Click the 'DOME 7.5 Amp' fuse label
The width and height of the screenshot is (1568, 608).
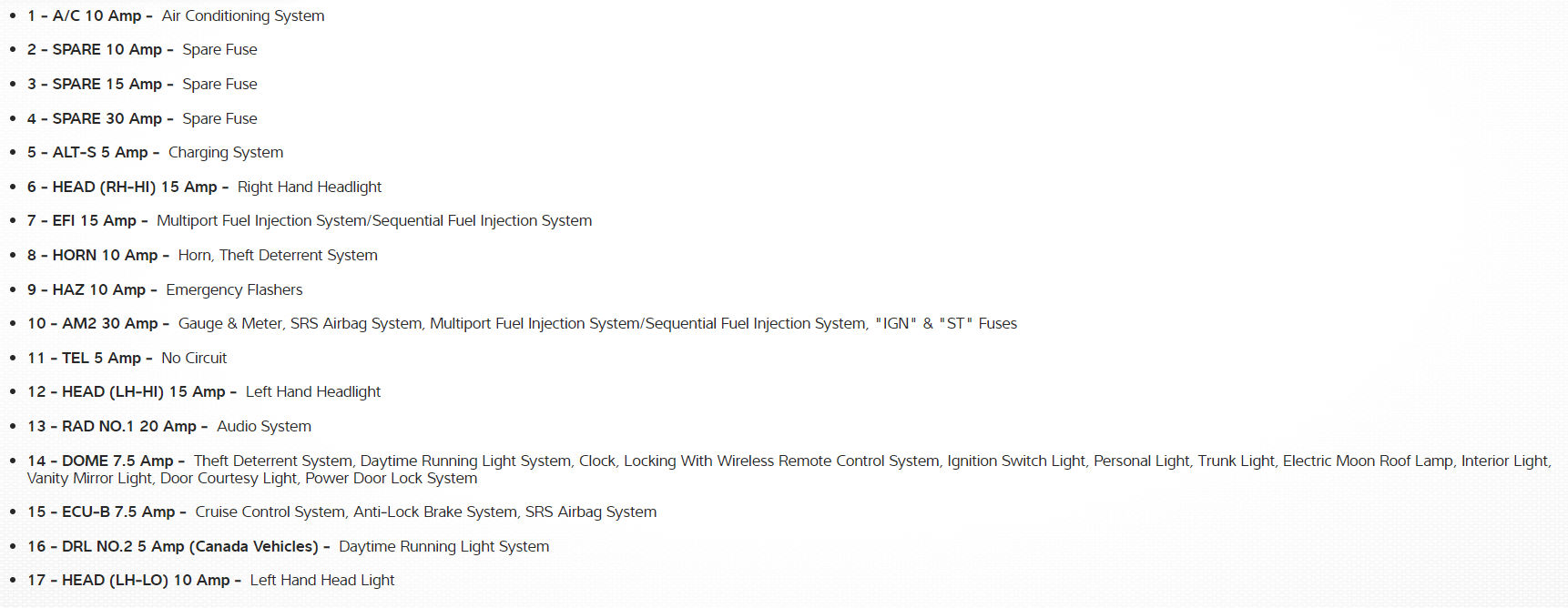[117, 461]
